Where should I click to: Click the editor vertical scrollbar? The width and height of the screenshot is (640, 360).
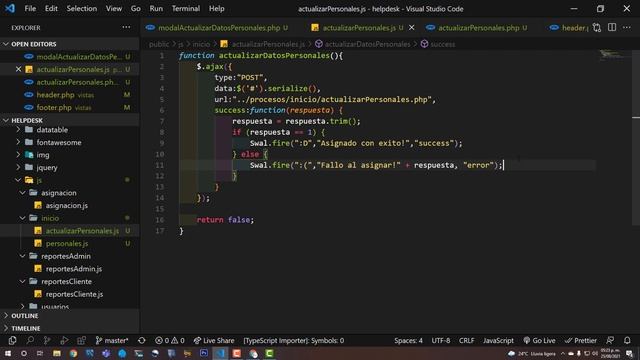pos(636,137)
